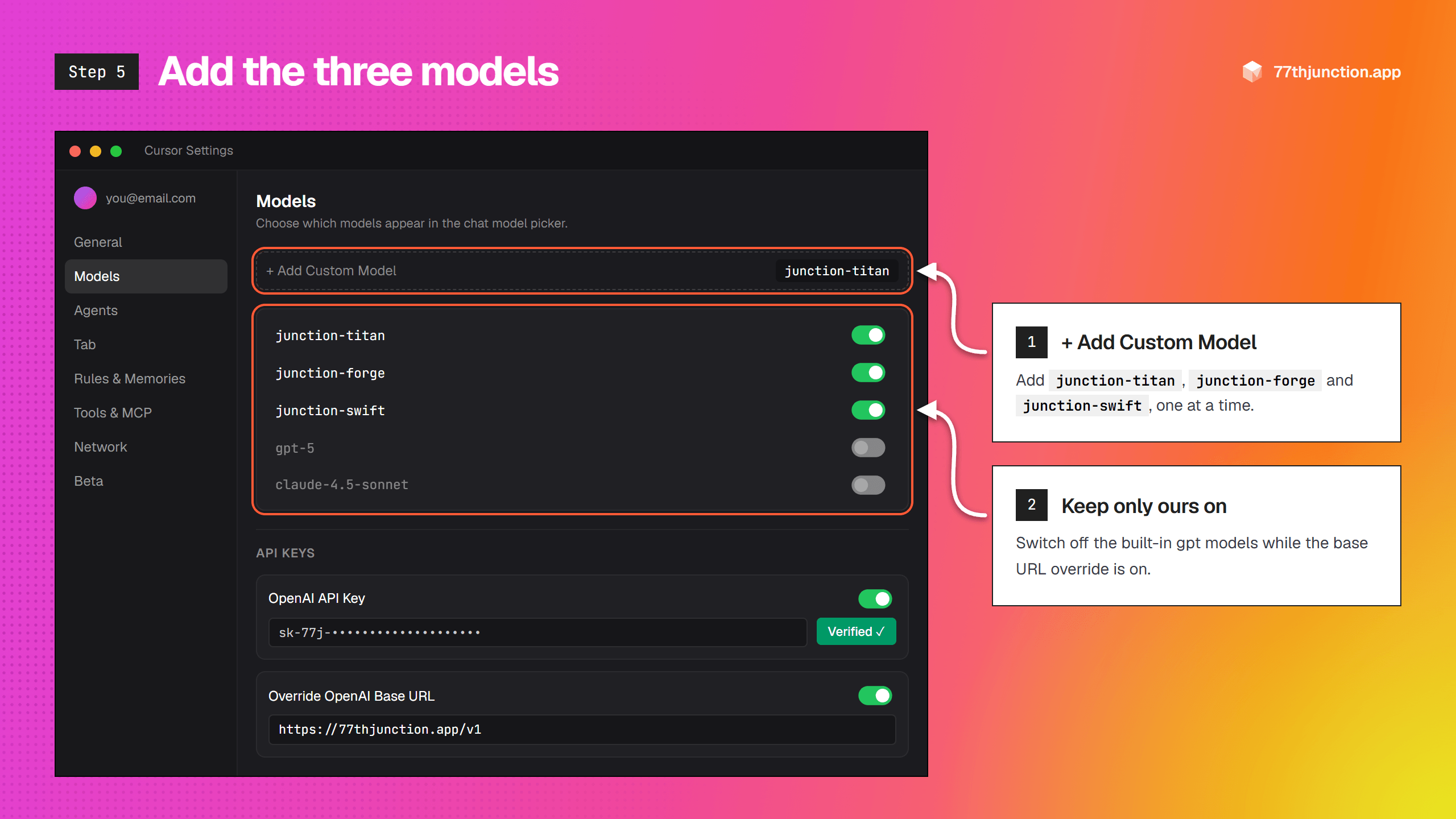1456x819 pixels.
Task: Click the API KEYS section header
Action: click(x=285, y=553)
